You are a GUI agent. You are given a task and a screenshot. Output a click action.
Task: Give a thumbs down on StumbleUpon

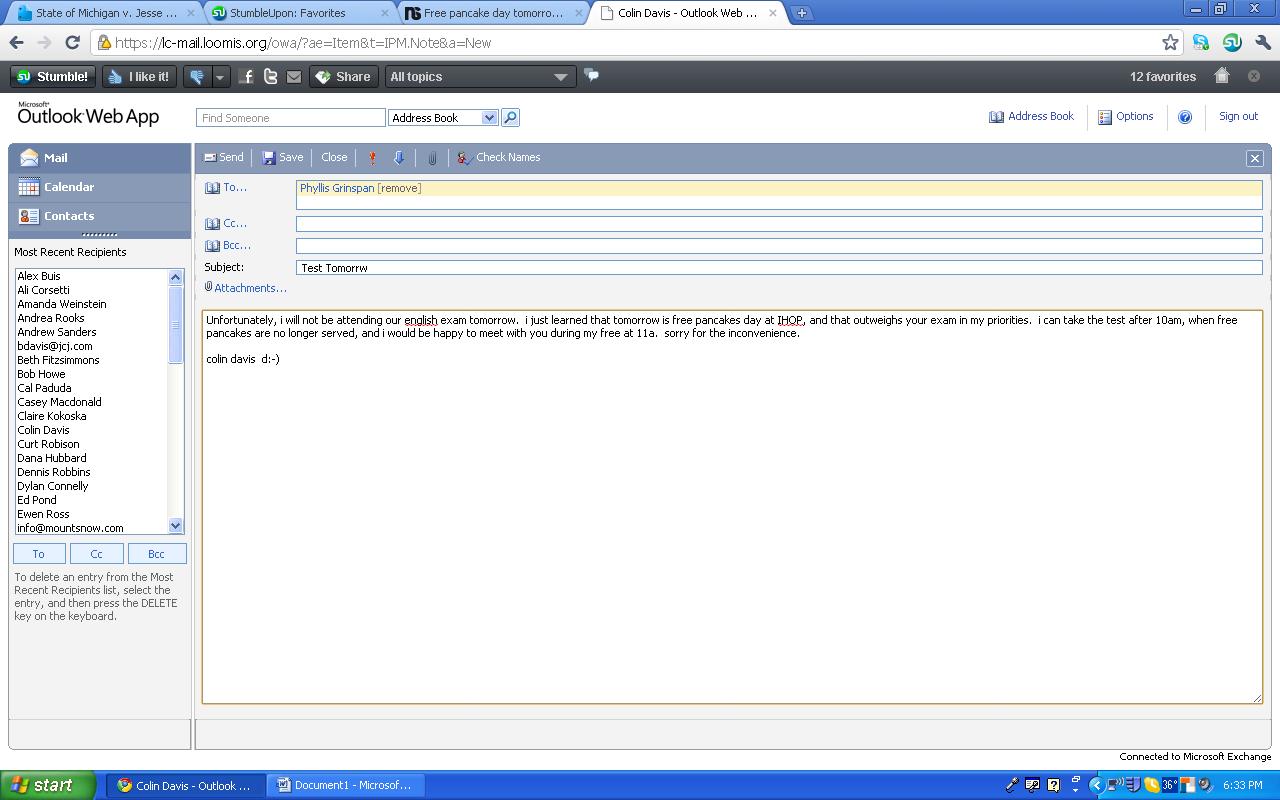click(x=197, y=76)
